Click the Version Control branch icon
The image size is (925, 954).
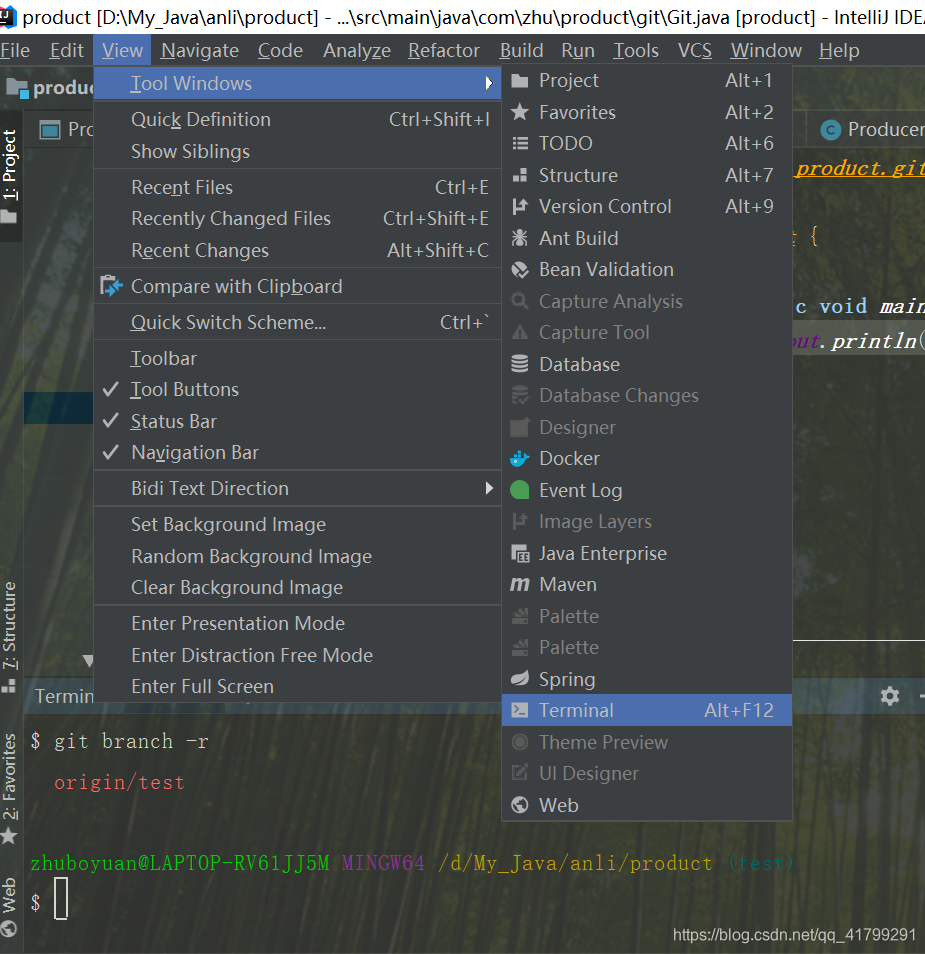click(520, 206)
